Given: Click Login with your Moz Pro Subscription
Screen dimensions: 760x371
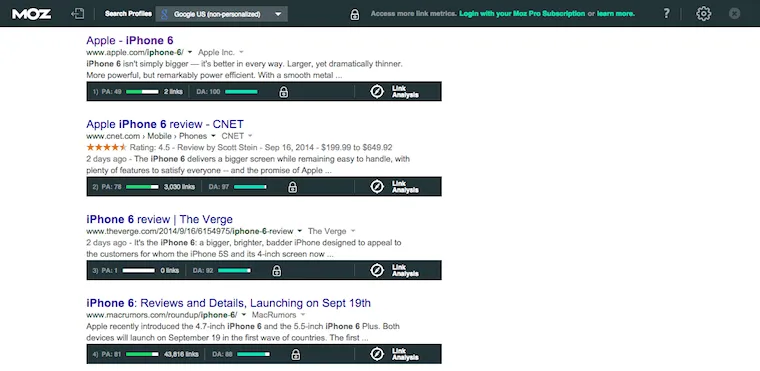Looking at the screenshot, I should point(522,14).
